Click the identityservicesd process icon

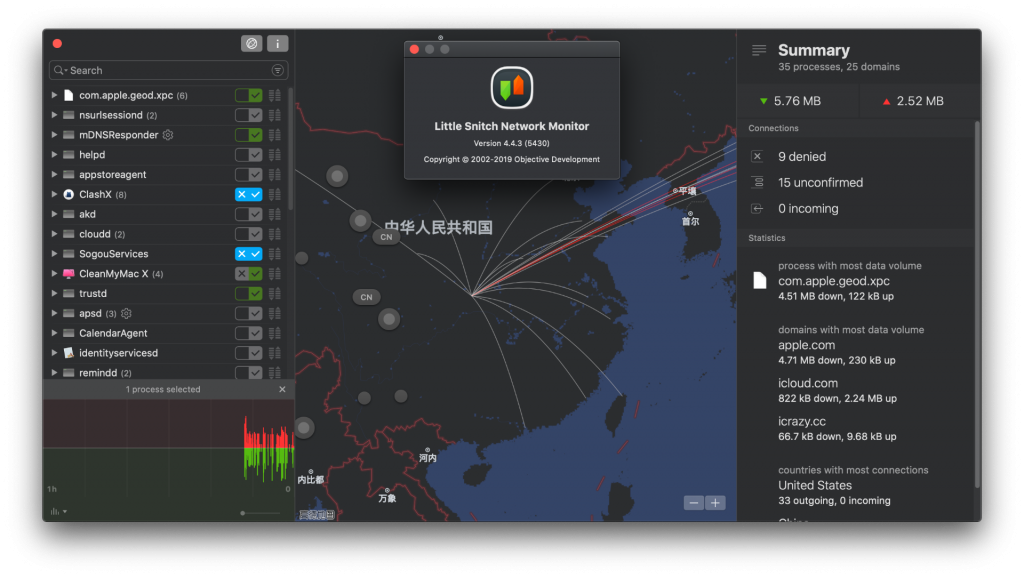point(69,353)
